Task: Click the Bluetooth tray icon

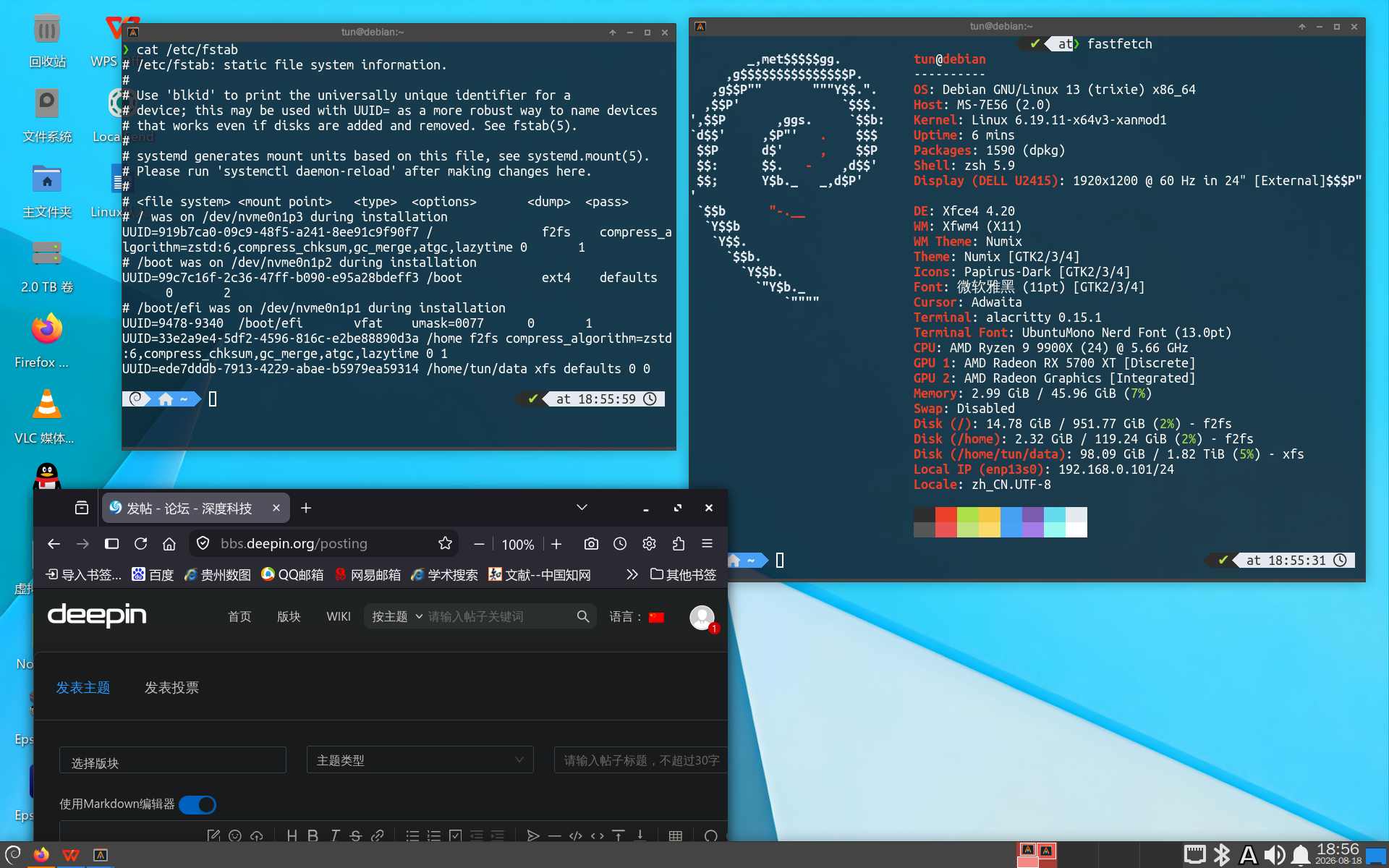Action: 1222,855
